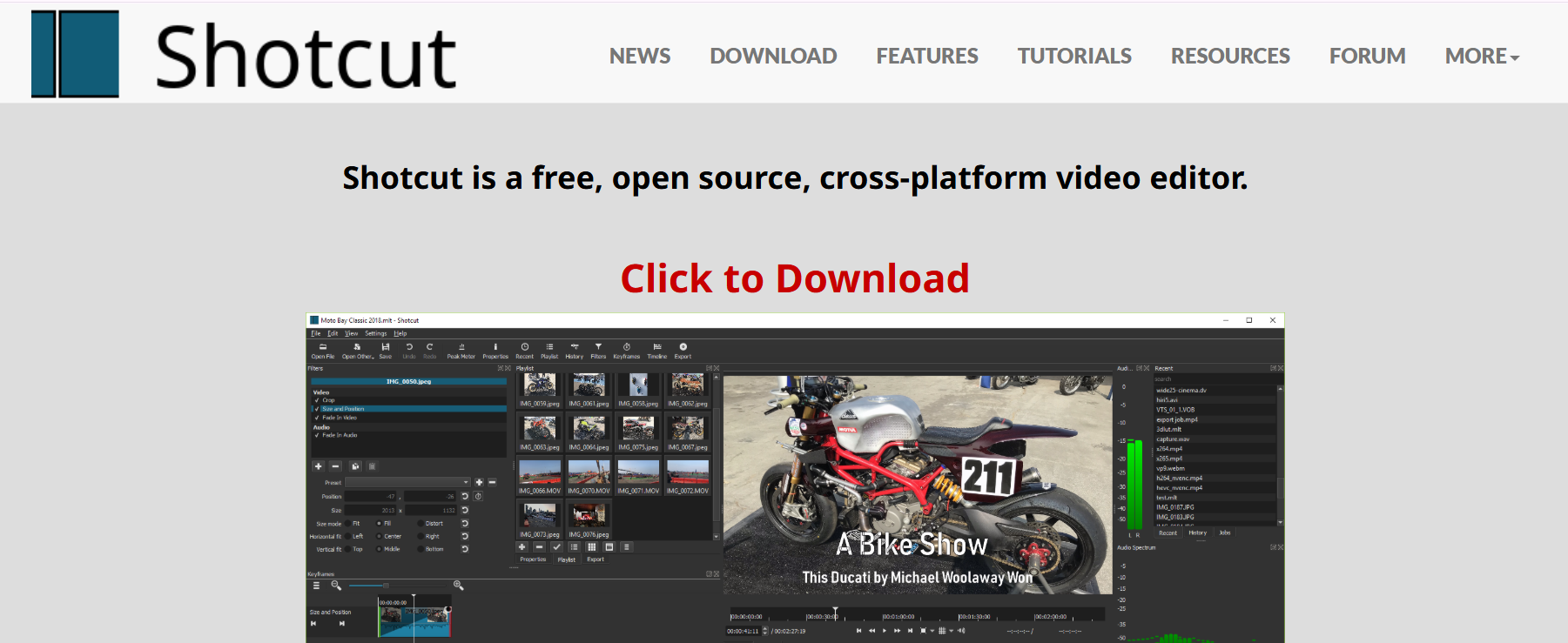
Task: Open the Keyframes panel hamburger menu
Action: [x=316, y=586]
